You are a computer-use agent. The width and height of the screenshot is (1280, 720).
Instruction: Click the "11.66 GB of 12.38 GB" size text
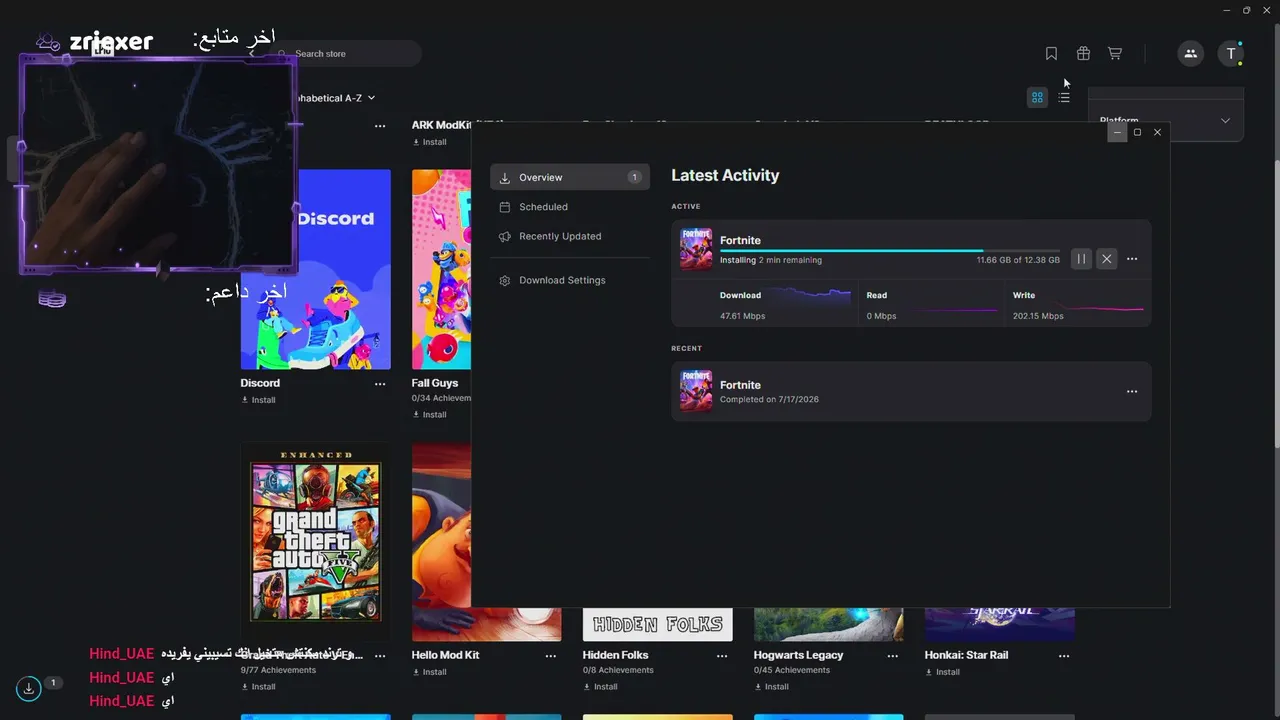[x=1018, y=260]
